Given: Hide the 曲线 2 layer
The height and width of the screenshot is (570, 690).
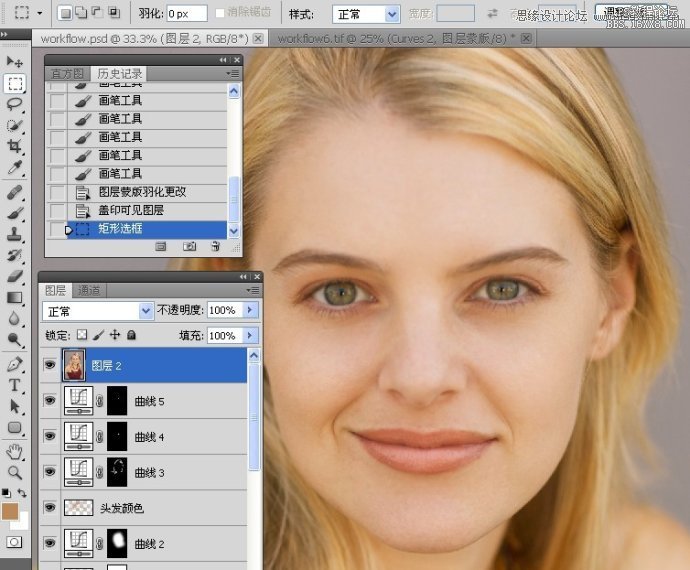Looking at the screenshot, I should tap(50, 543).
